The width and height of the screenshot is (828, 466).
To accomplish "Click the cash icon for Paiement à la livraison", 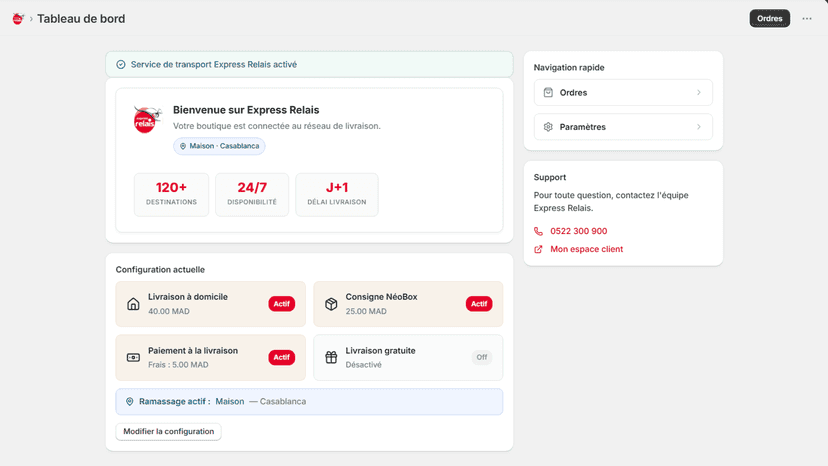I will (133, 358).
